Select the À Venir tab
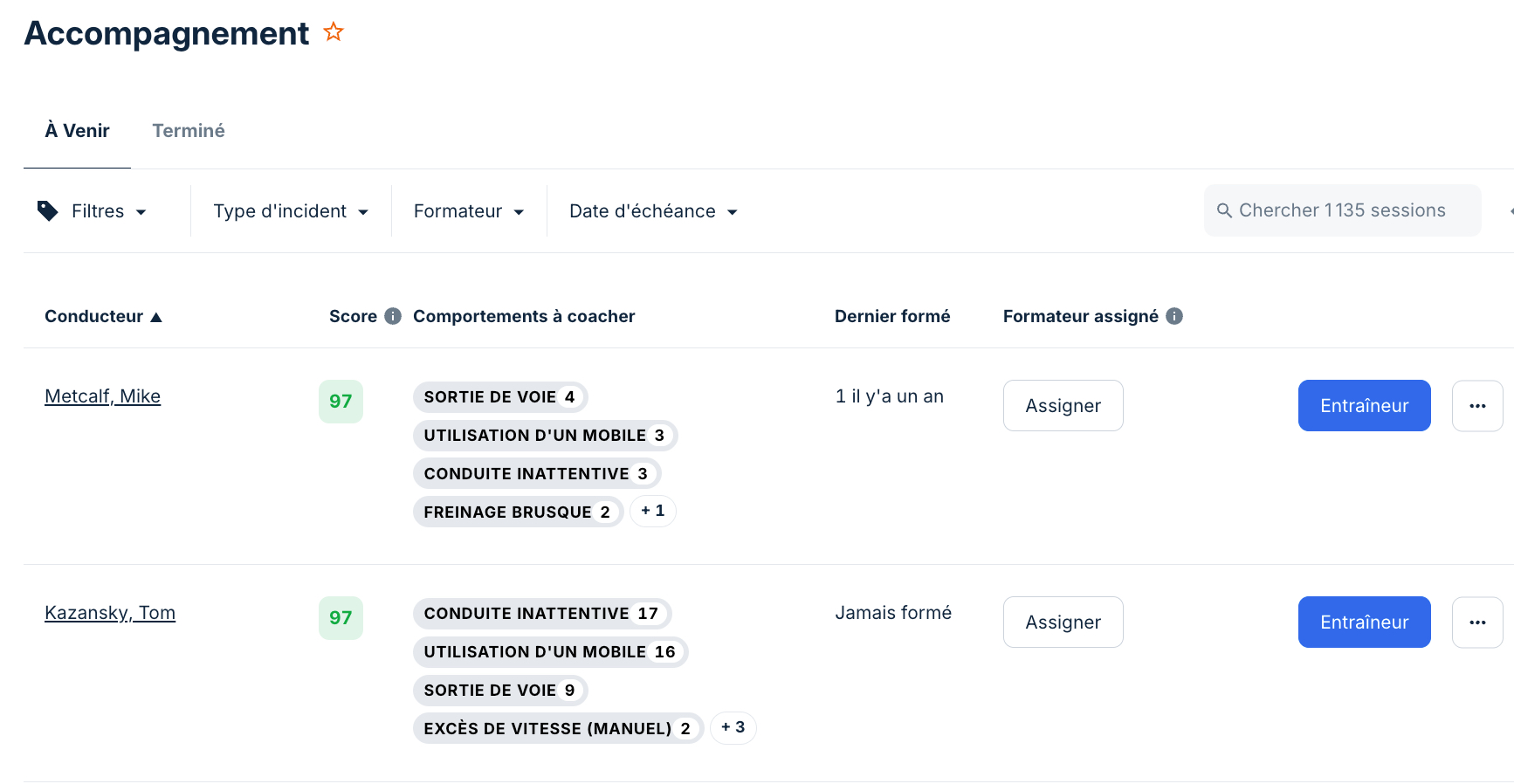This screenshot has height=784, width=1514. click(77, 131)
